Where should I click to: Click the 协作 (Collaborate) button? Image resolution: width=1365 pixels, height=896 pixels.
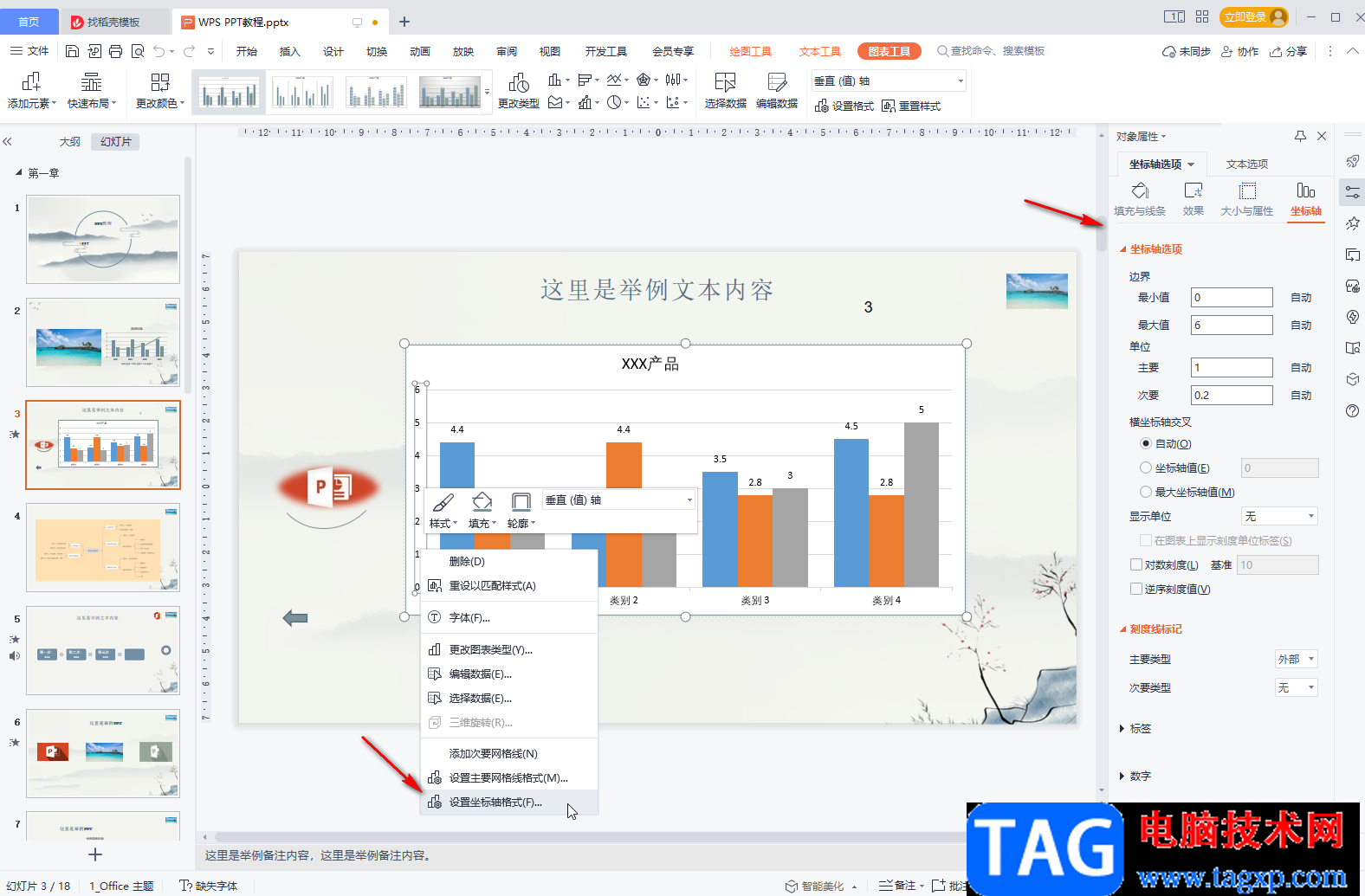click(1239, 51)
